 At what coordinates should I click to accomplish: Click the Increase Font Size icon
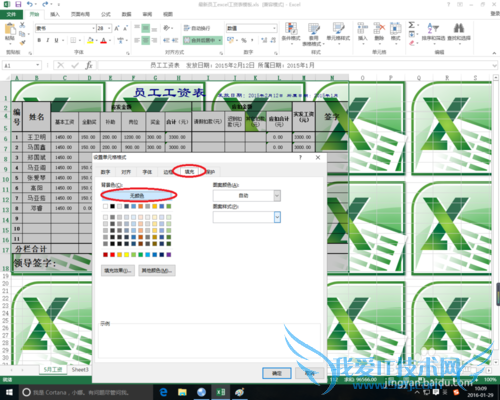coord(117,28)
